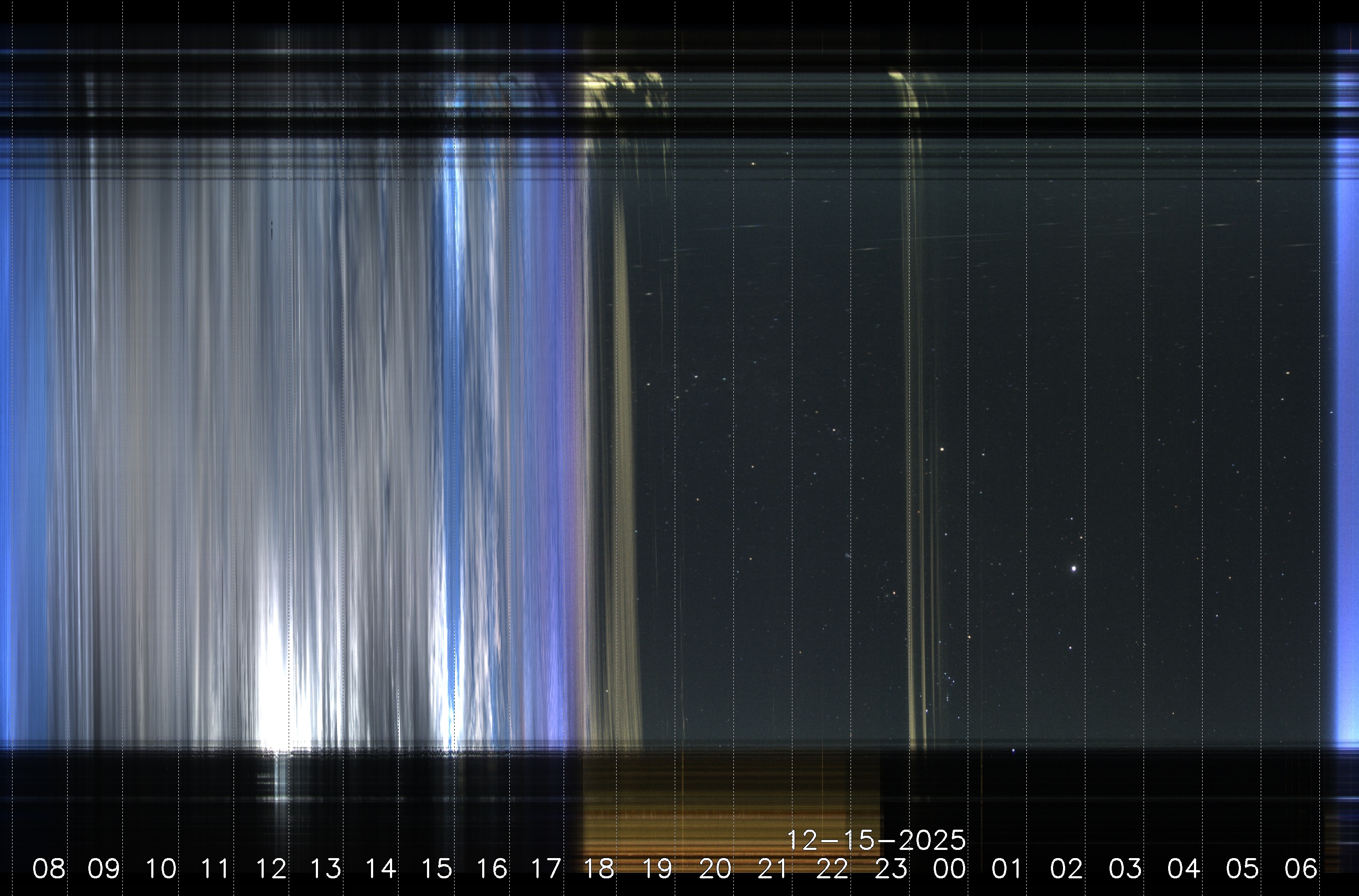
Task: Click the 00 midnight hour label
Action: pos(949,869)
